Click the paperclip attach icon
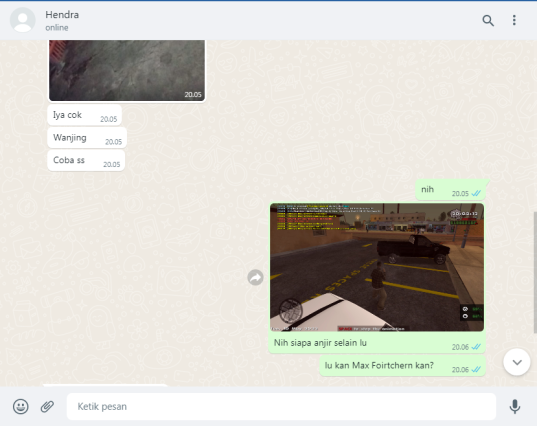 click(47, 406)
